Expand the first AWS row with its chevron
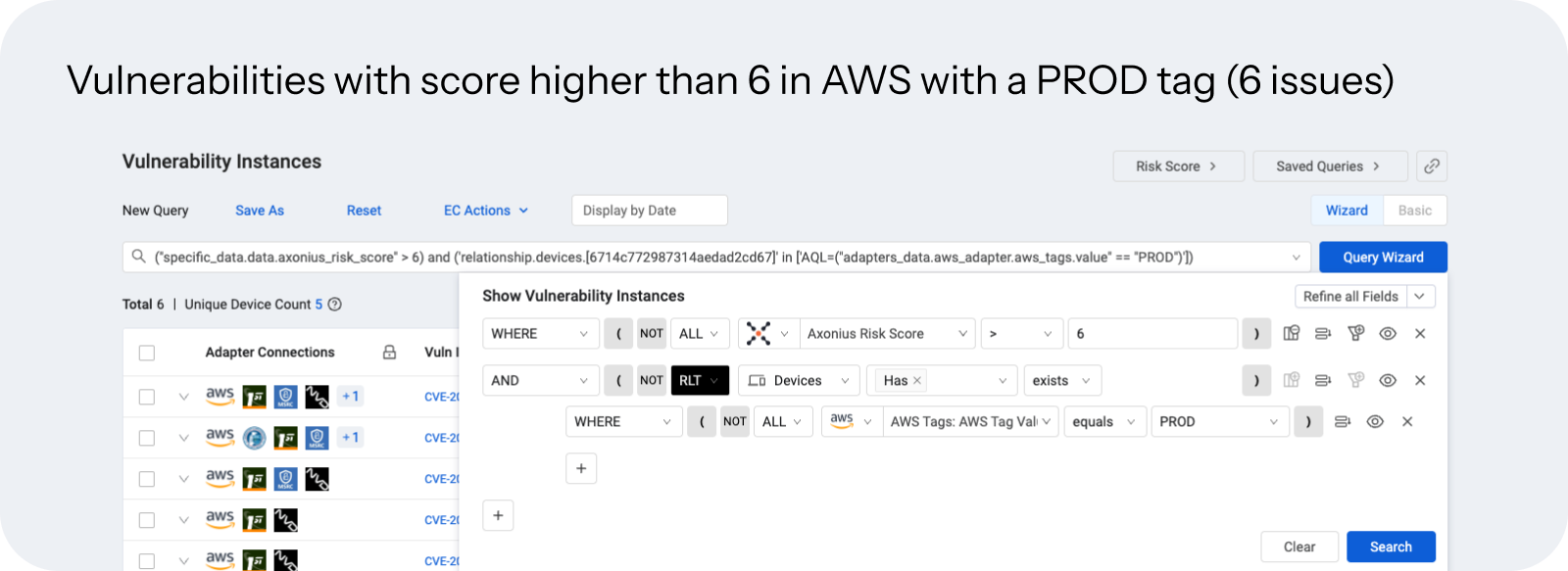The width and height of the screenshot is (1568, 571). pyautogui.click(x=183, y=397)
